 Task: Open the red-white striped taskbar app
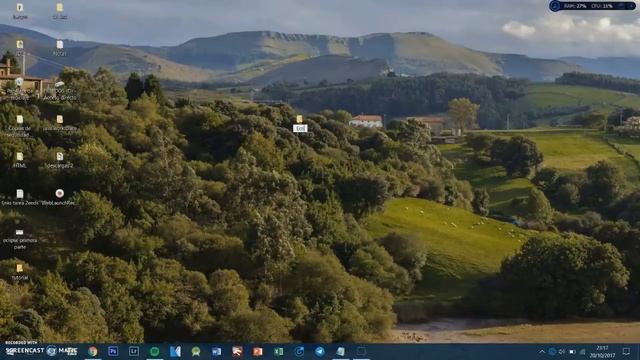point(237,351)
